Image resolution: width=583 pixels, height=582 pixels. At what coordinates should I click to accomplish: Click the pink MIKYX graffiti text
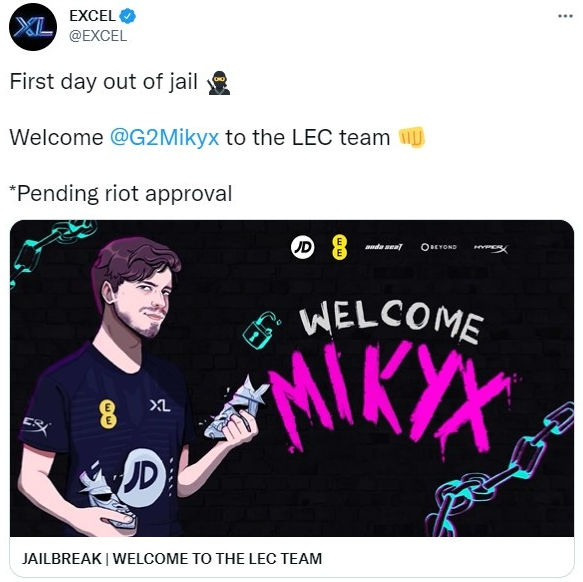(x=392, y=398)
